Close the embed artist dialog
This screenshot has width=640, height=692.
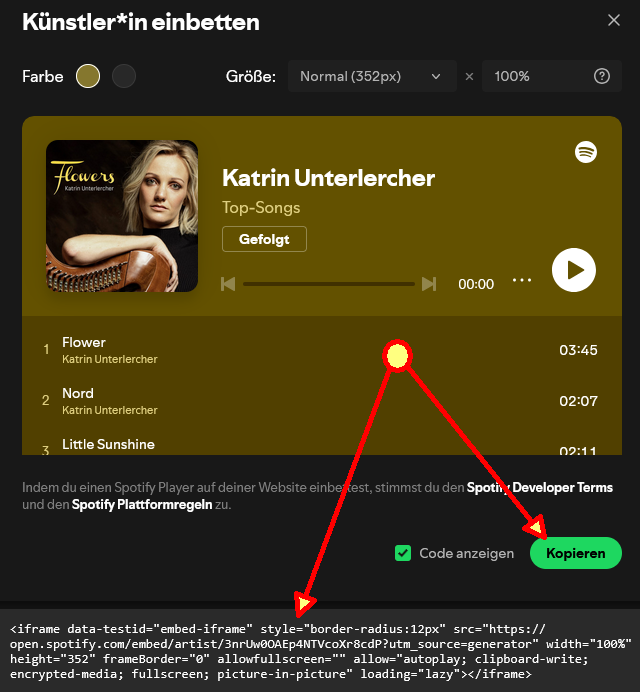[614, 20]
